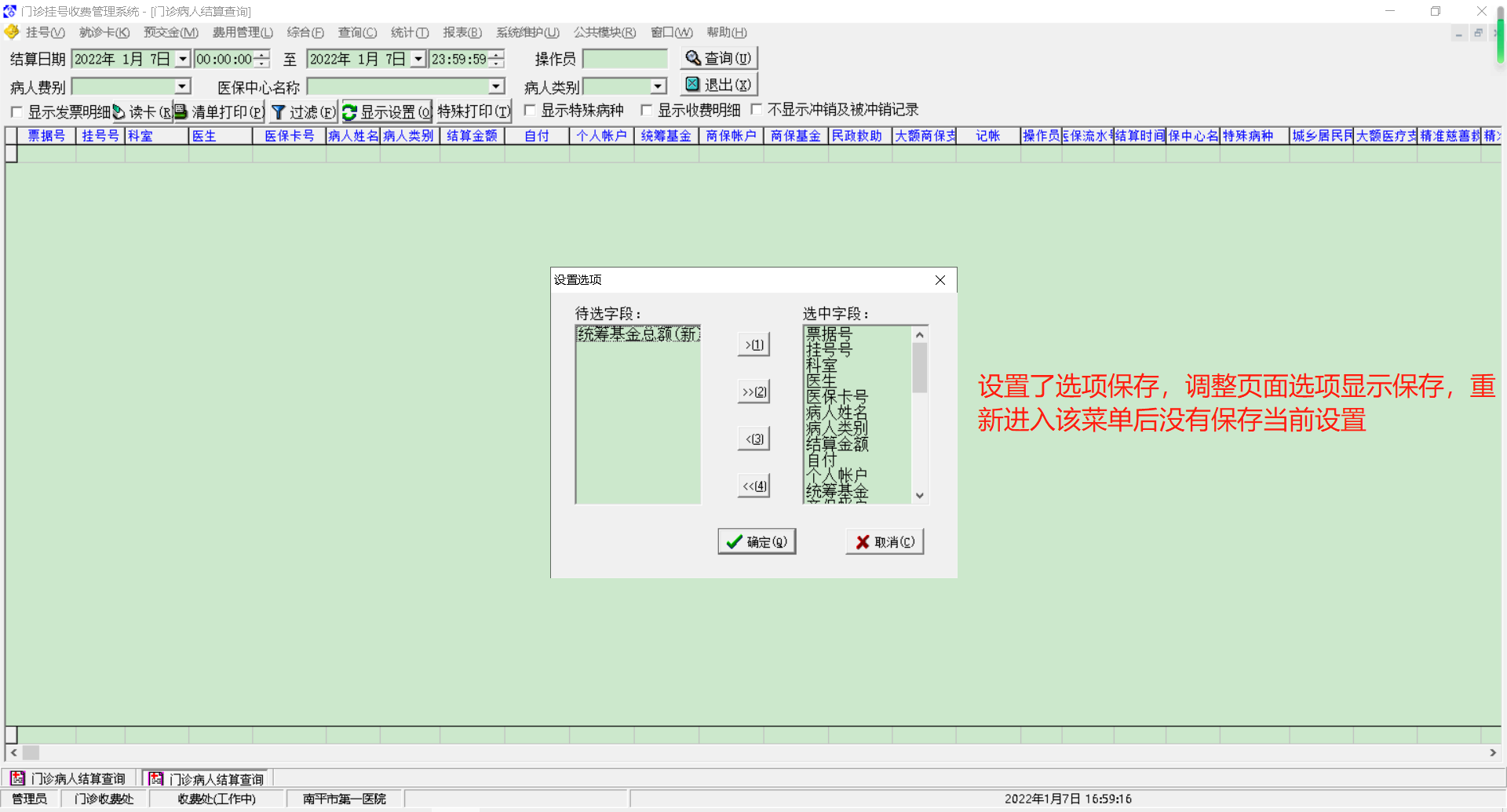Open the end date picker dropdown
The image size is (1507, 812).
(x=418, y=59)
